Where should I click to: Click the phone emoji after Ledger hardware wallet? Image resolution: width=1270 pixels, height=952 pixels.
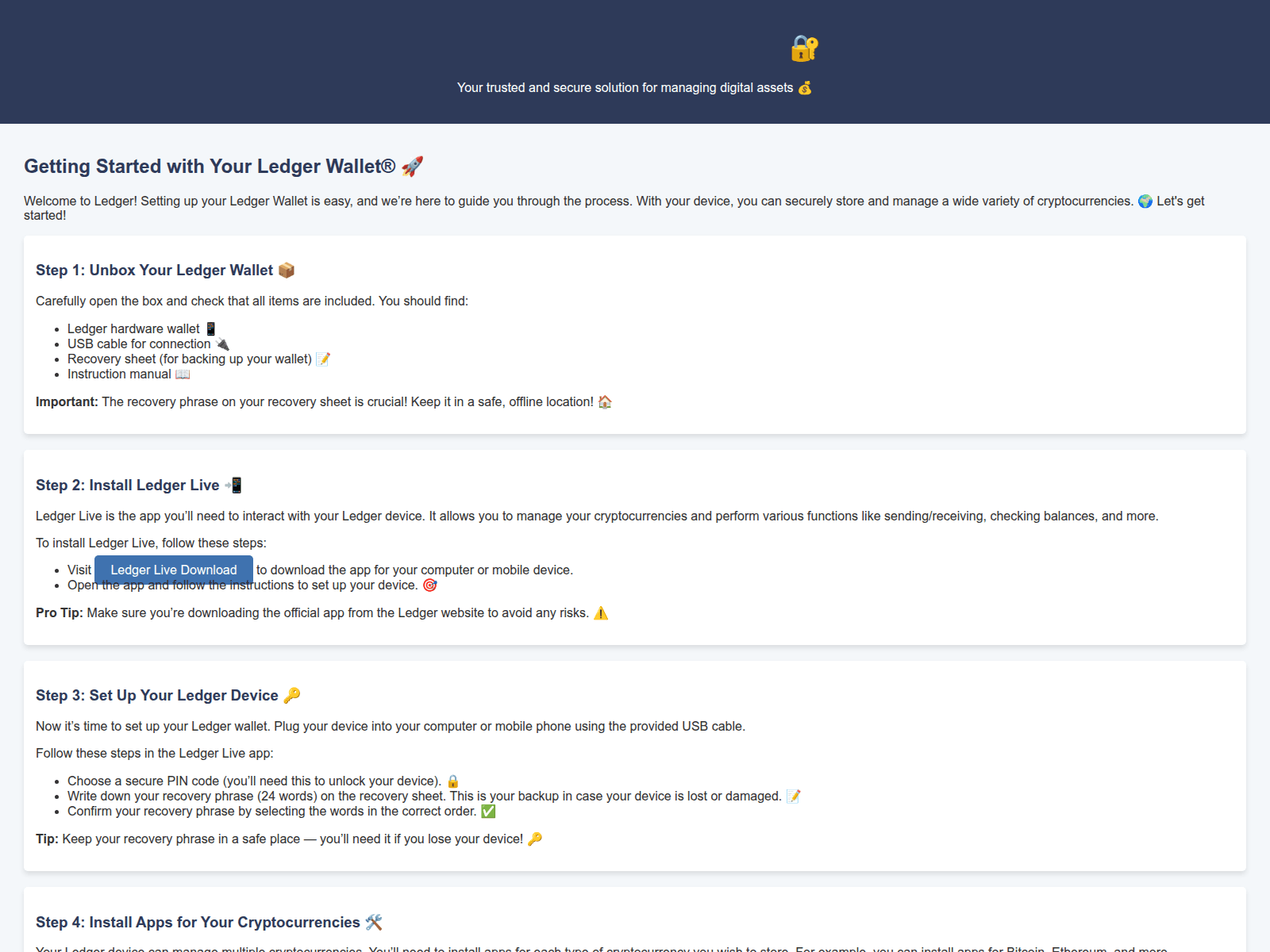(210, 328)
